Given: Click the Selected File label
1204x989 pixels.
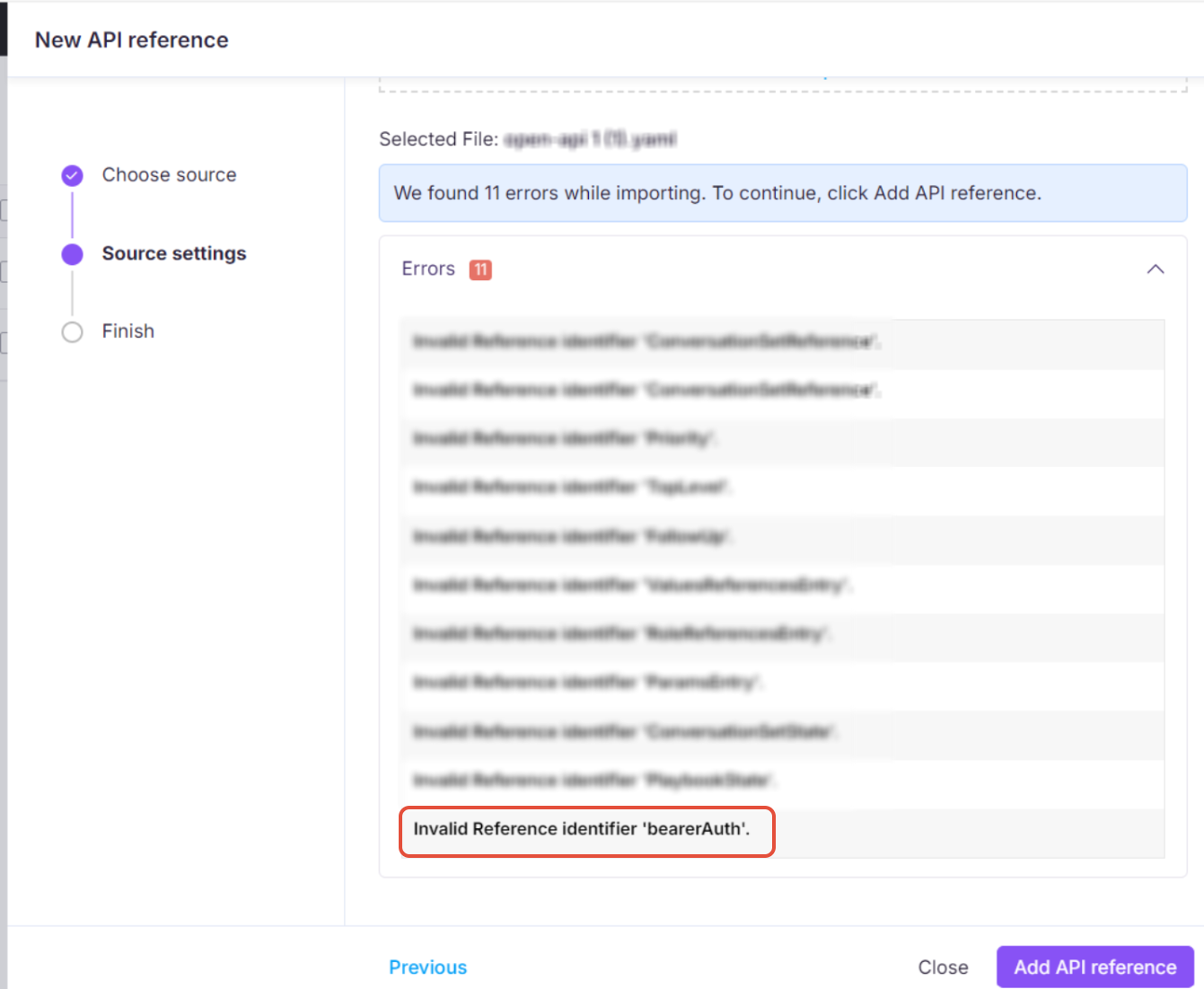Looking at the screenshot, I should pyautogui.click(x=438, y=139).
